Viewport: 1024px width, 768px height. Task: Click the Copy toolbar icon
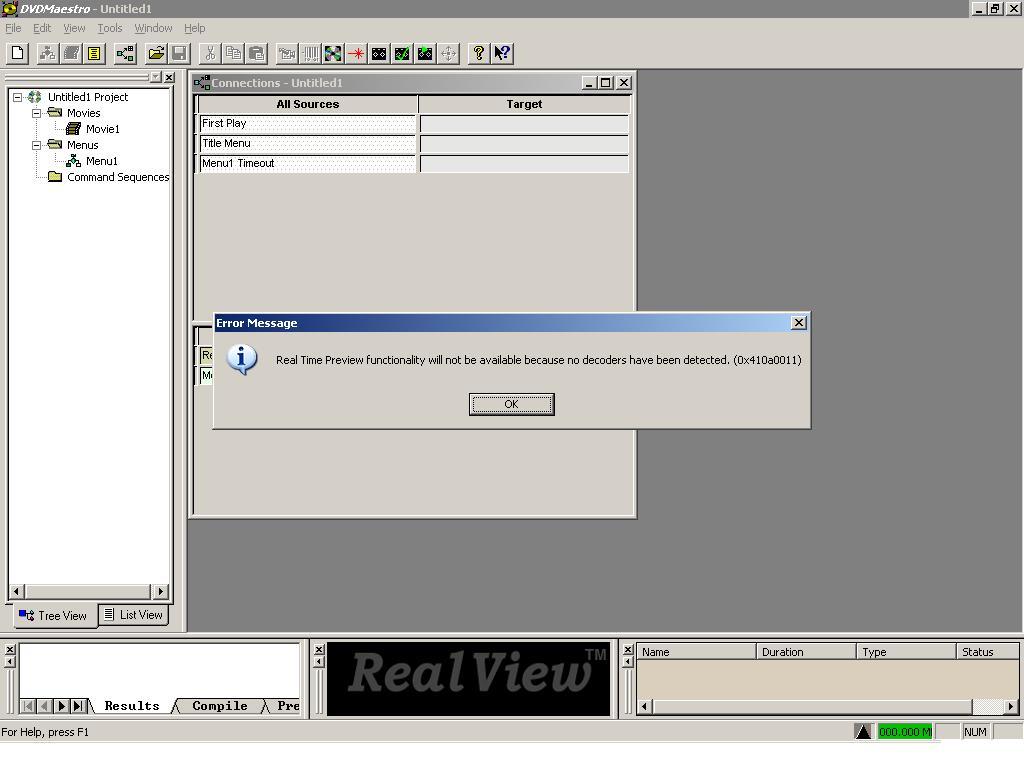click(233, 53)
